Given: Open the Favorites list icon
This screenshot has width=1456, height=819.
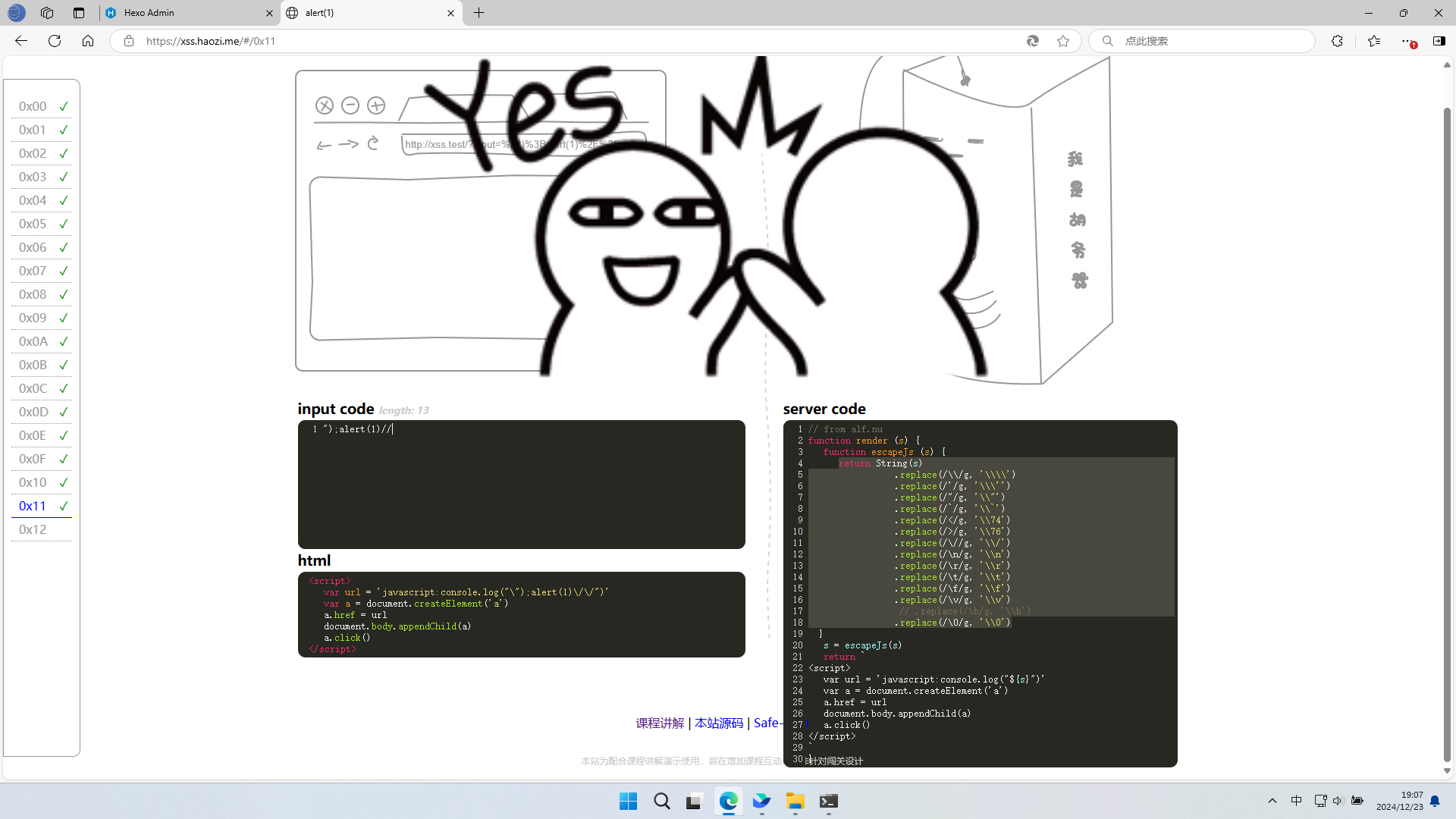Looking at the screenshot, I should (1374, 41).
